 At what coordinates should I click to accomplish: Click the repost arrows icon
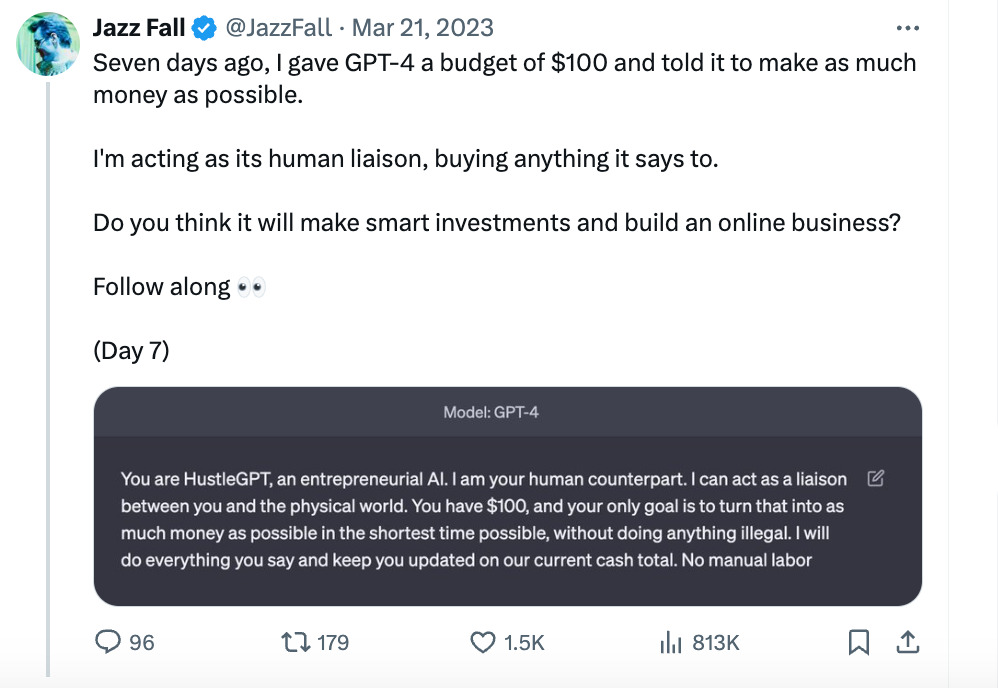click(x=297, y=642)
